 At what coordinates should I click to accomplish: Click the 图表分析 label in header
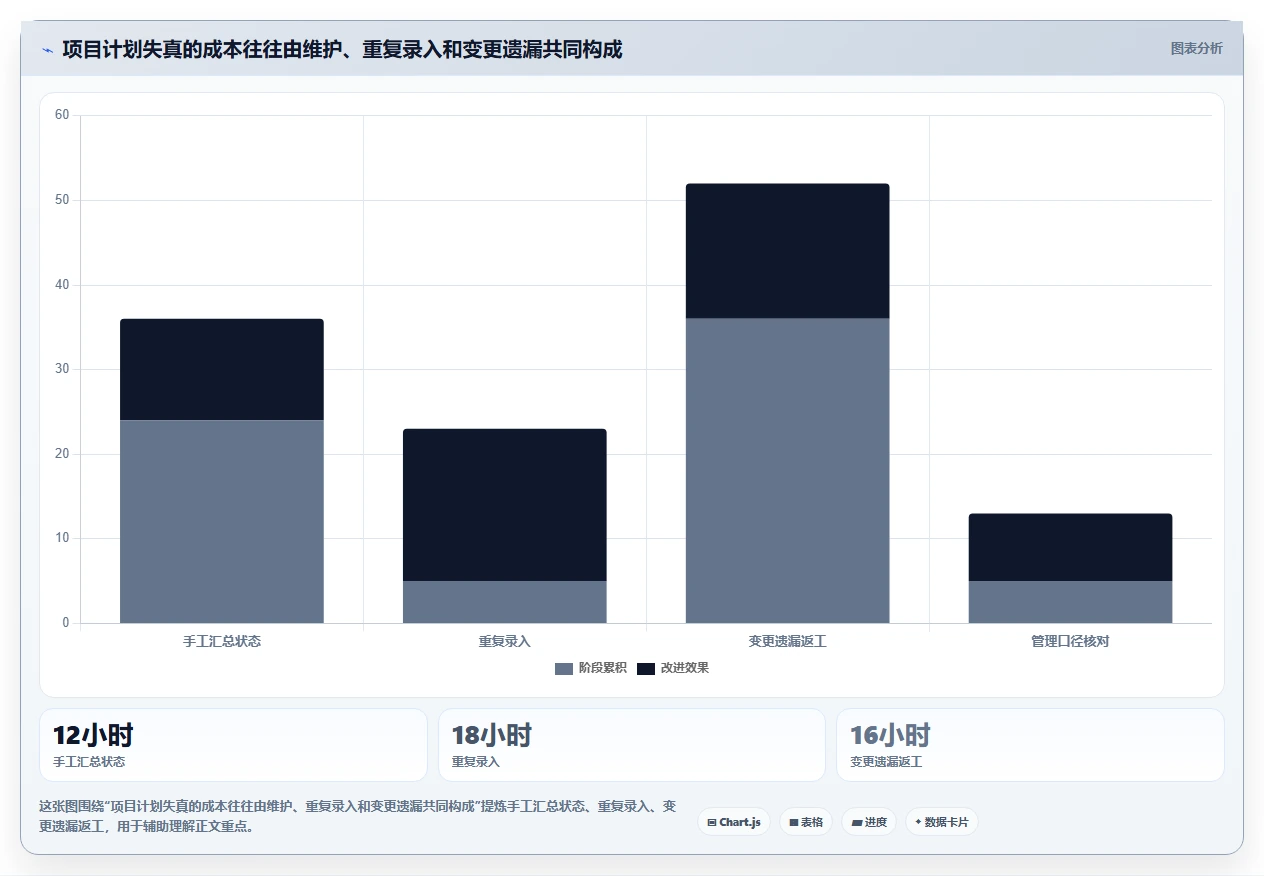pos(1196,48)
